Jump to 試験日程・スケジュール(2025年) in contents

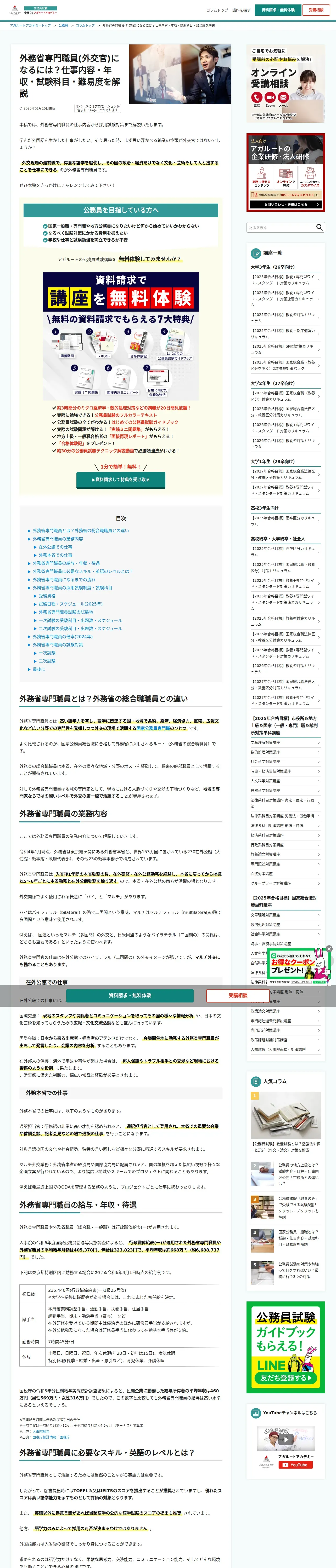click(70, 604)
